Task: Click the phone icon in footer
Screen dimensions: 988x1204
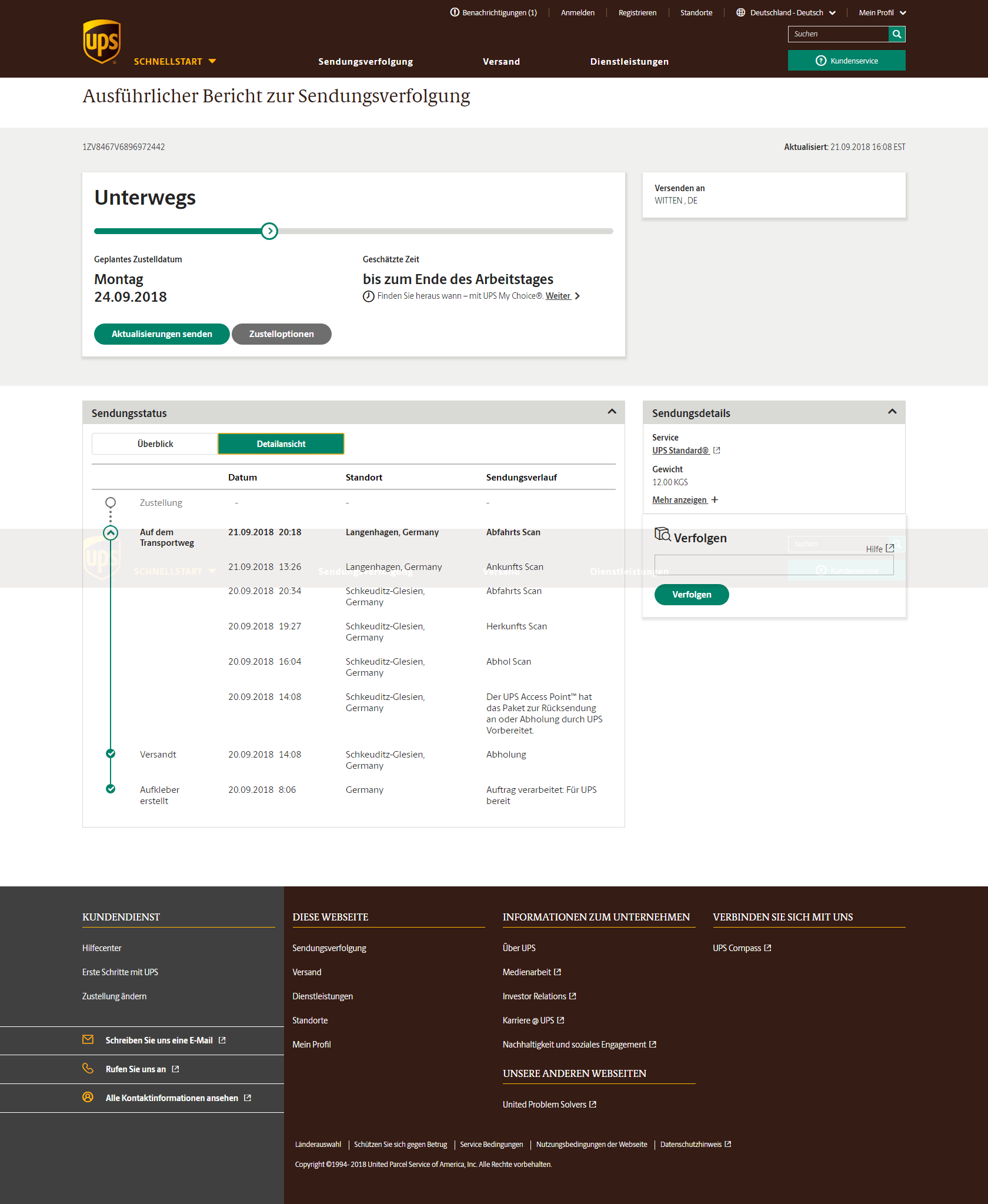Action: 88,1068
